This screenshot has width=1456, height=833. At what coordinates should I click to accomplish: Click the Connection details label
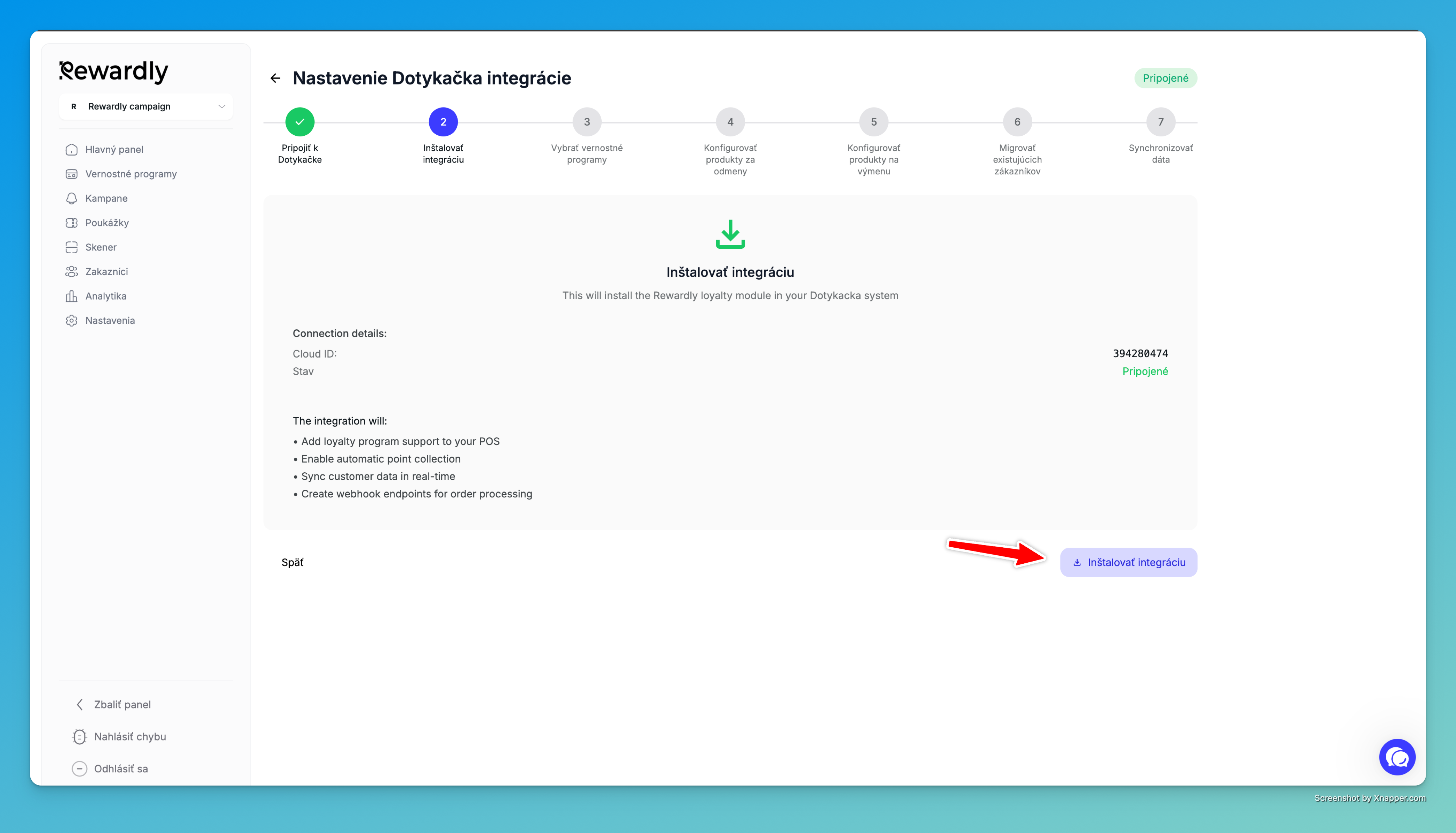coord(339,333)
